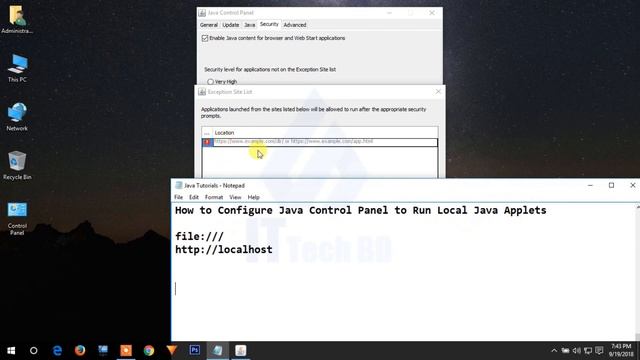Switch to General tab in Java Control Panel
Image resolution: width=640 pixels, height=360 pixels.
[x=209, y=25]
